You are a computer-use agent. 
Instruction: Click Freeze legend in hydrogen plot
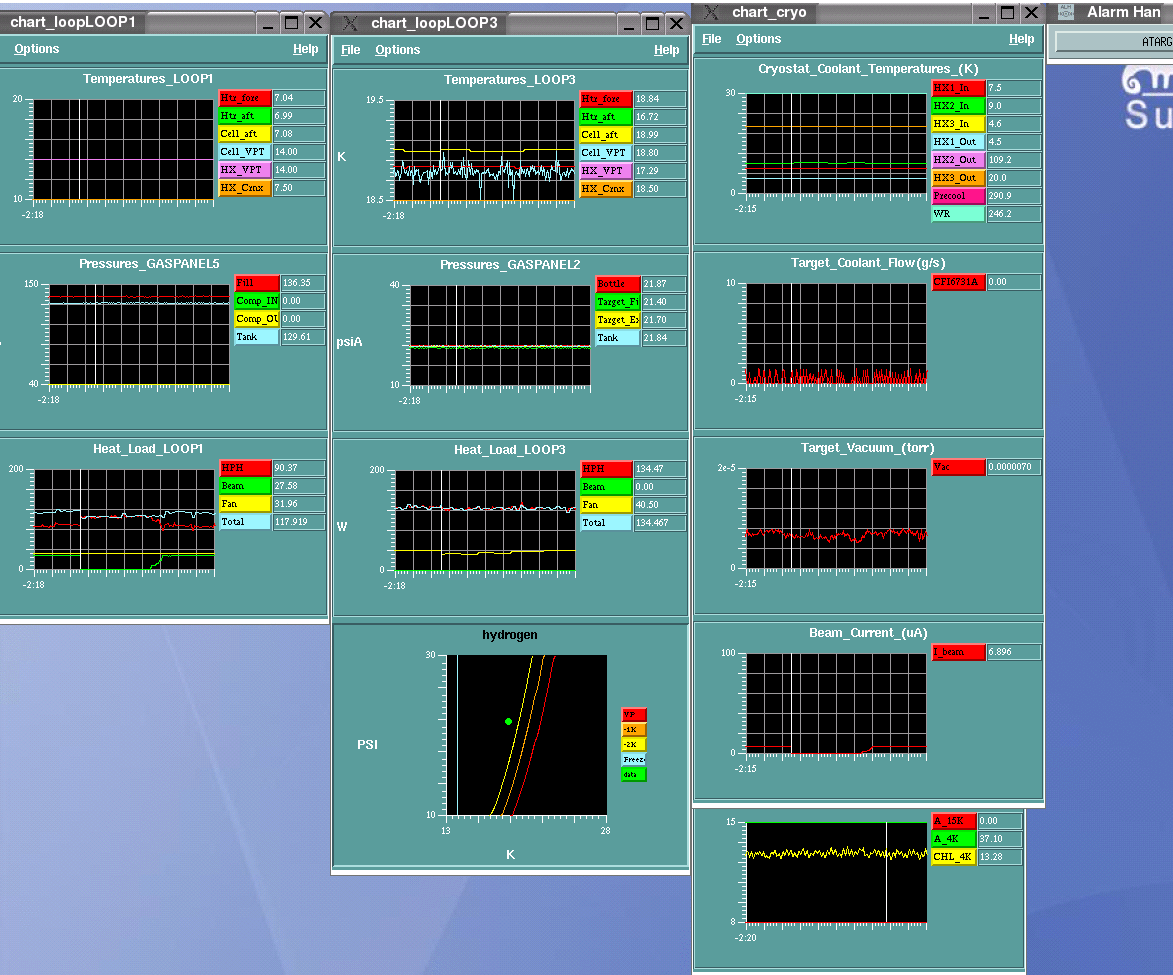click(634, 759)
